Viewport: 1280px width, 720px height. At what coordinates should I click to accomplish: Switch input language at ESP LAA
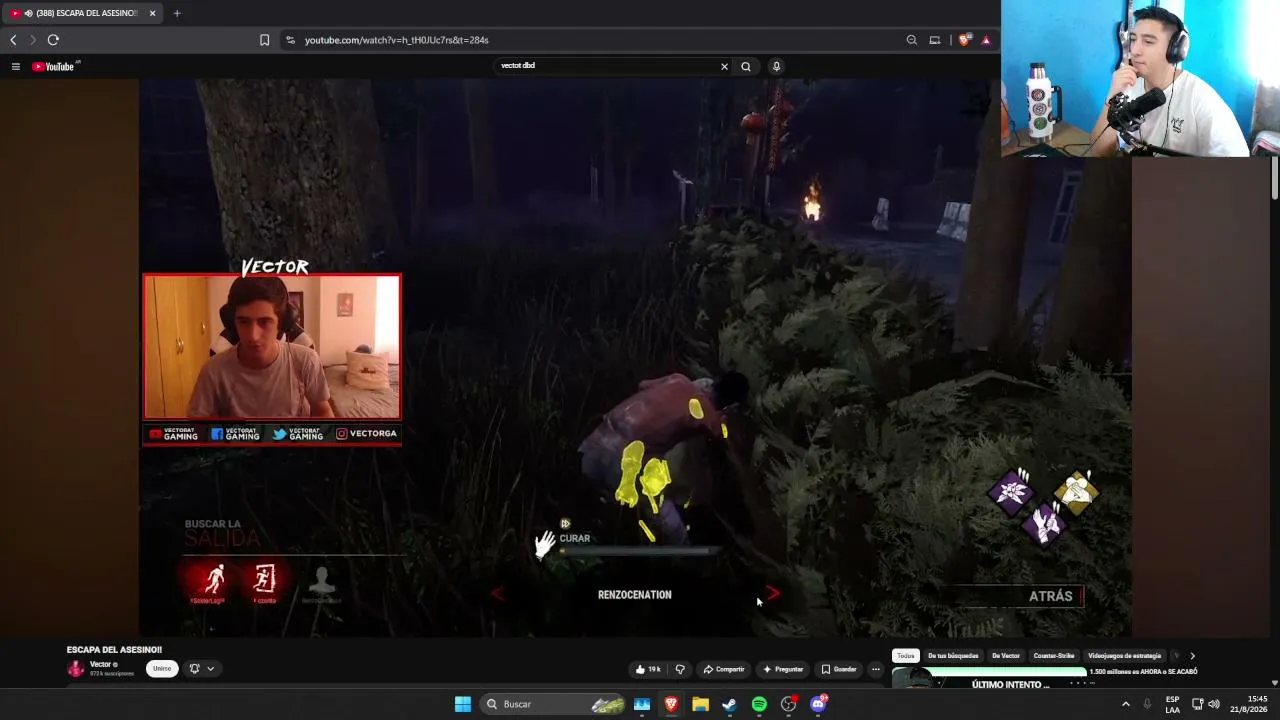1172,704
